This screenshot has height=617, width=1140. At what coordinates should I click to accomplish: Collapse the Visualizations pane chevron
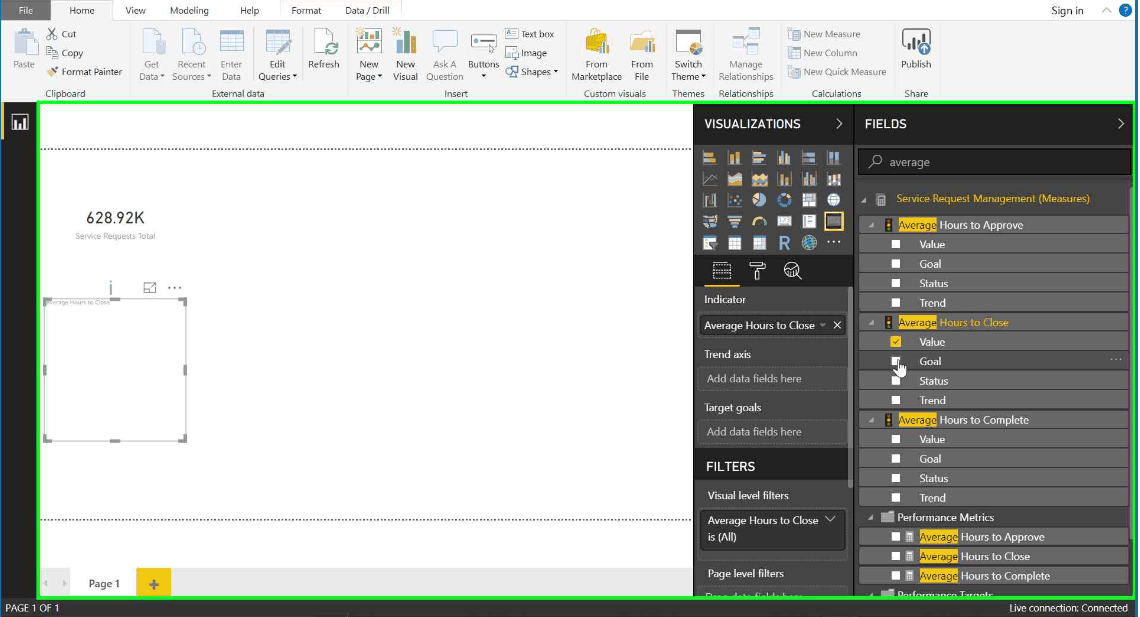(x=839, y=124)
